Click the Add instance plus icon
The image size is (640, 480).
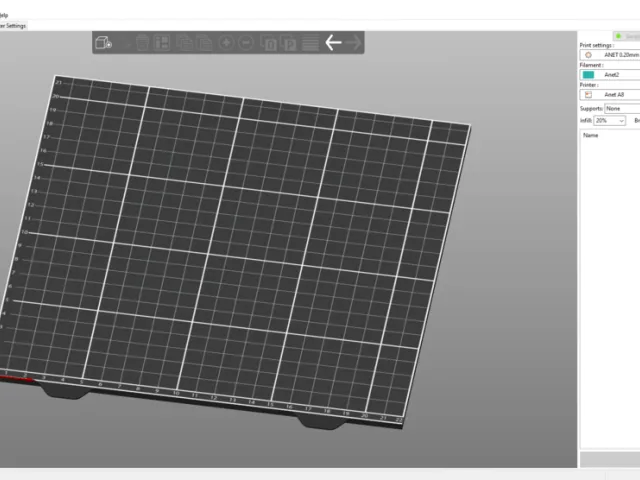(x=226, y=42)
